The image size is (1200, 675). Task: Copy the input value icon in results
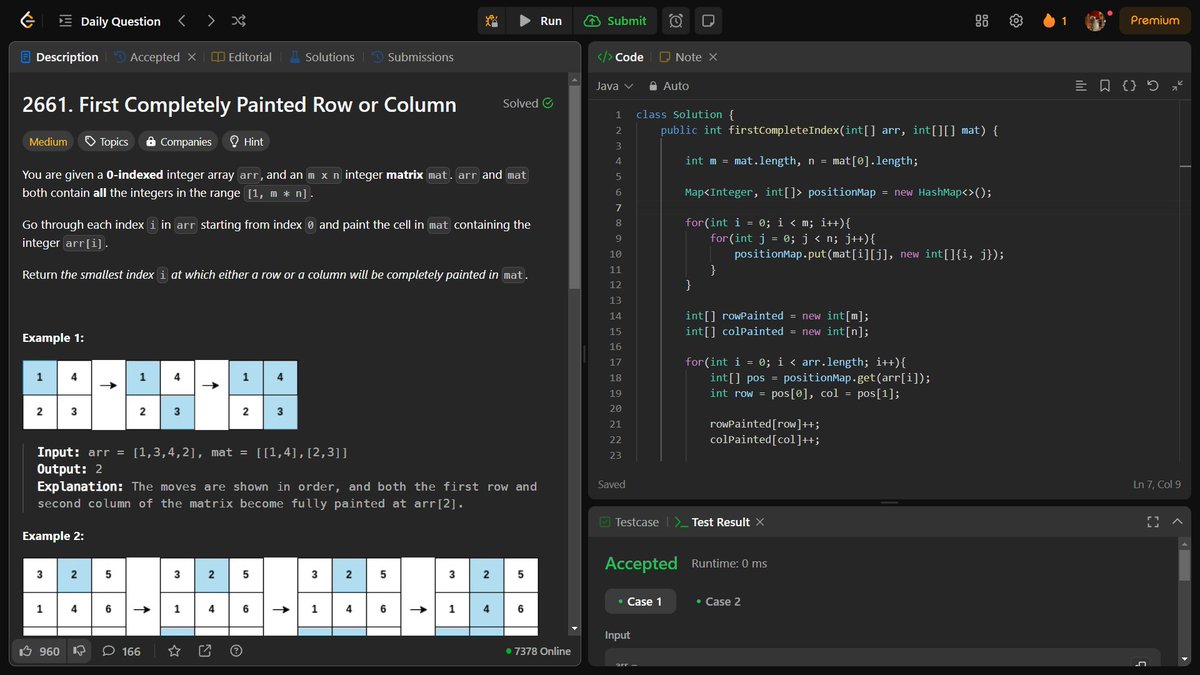pyautogui.click(x=1140, y=664)
